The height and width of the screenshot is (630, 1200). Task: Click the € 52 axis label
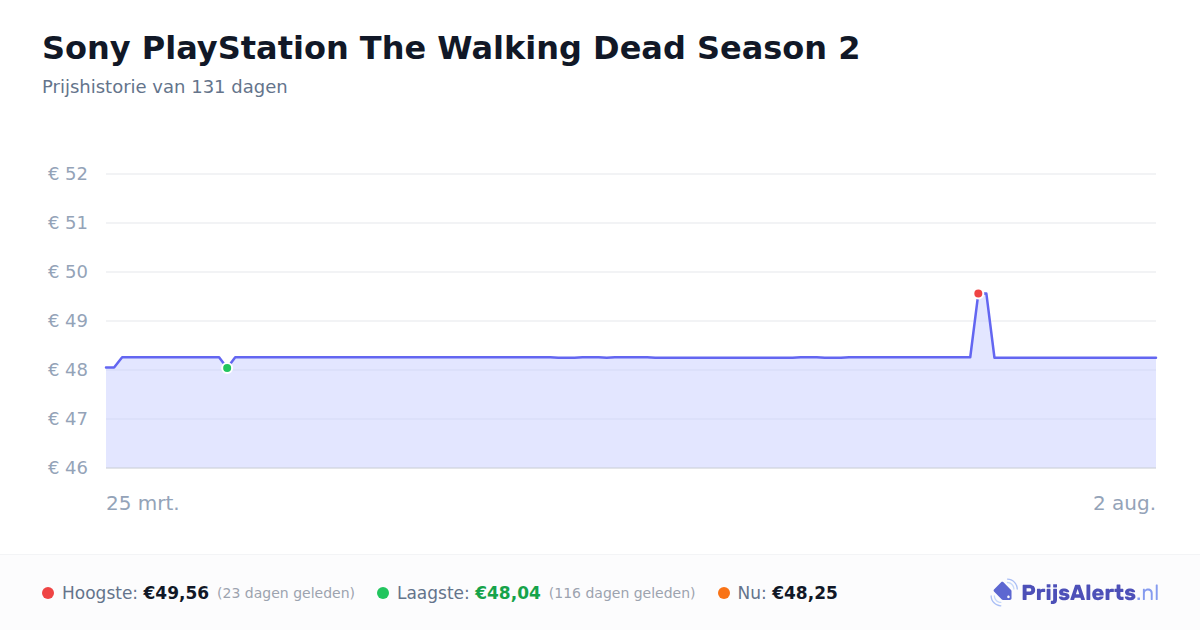click(68, 174)
